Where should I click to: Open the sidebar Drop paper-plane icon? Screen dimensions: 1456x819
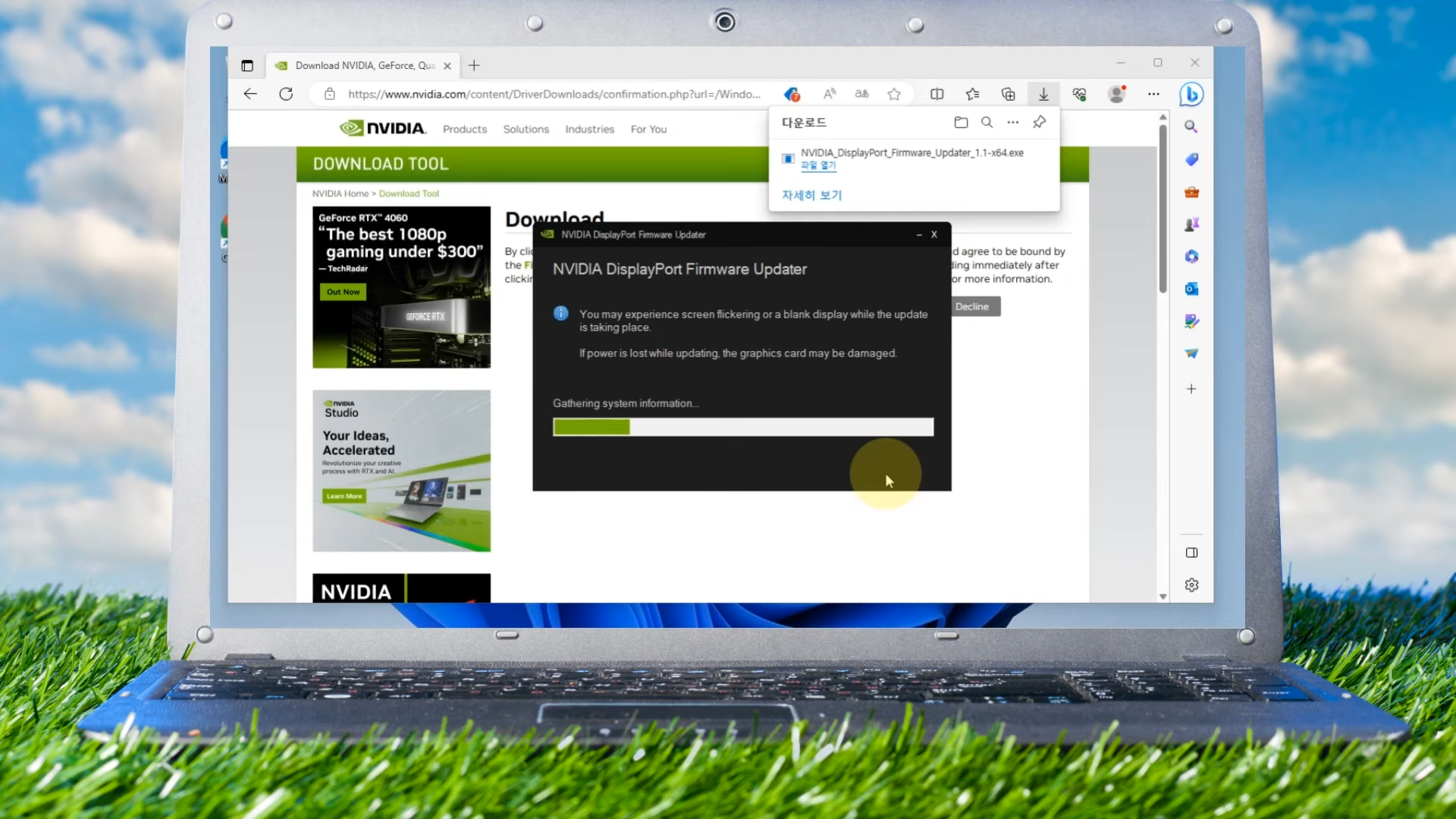tap(1191, 353)
